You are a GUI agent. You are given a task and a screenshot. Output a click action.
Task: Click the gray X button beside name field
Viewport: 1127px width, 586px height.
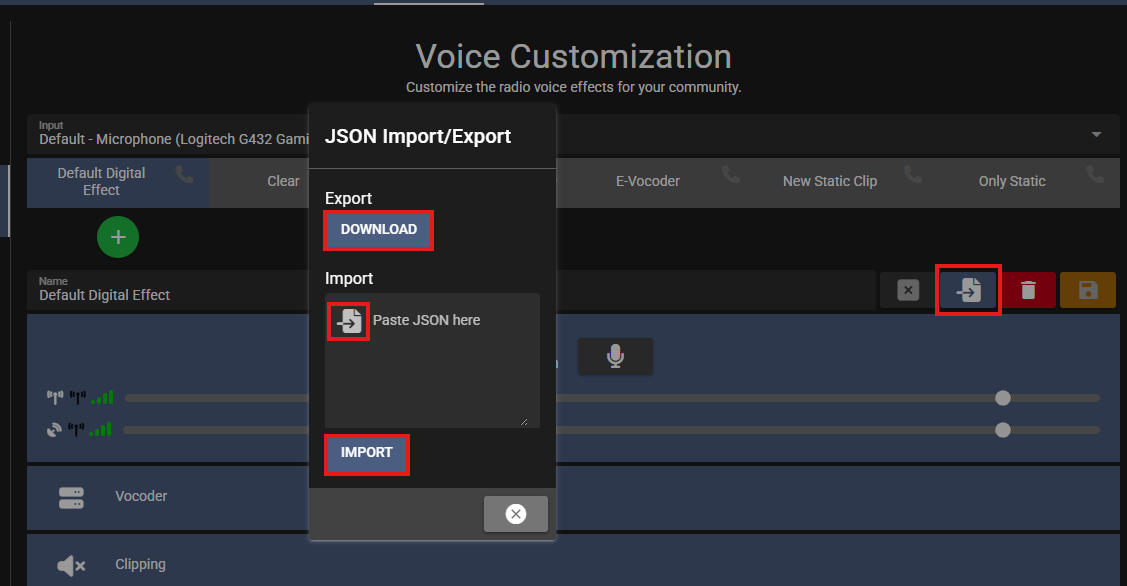pyautogui.click(x=907, y=291)
